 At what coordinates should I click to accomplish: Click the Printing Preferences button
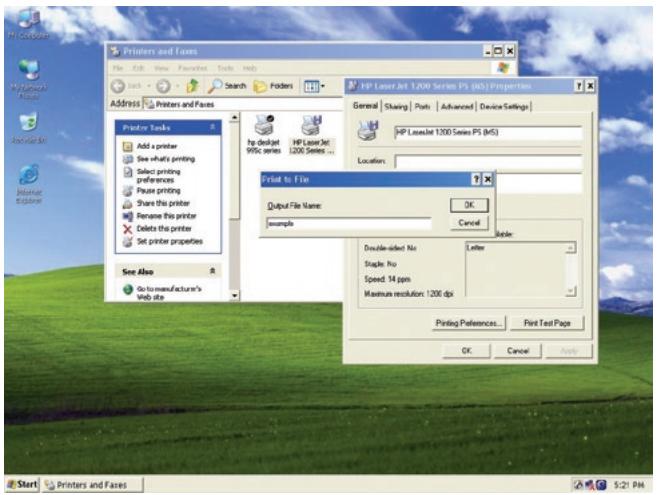(x=468, y=323)
